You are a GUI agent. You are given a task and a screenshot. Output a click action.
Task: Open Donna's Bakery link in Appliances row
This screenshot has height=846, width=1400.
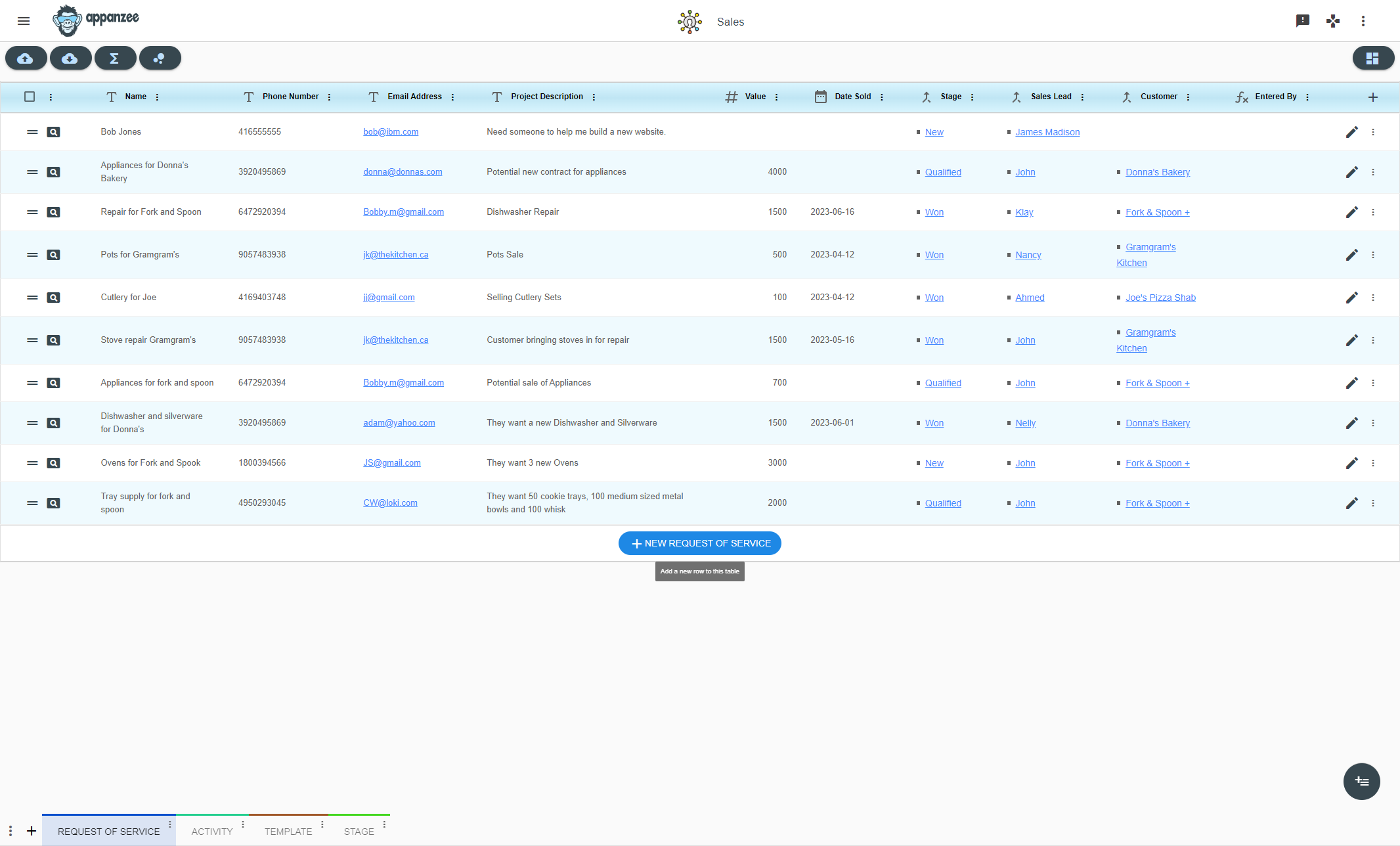pyautogui.click(x=1158, y=172)
